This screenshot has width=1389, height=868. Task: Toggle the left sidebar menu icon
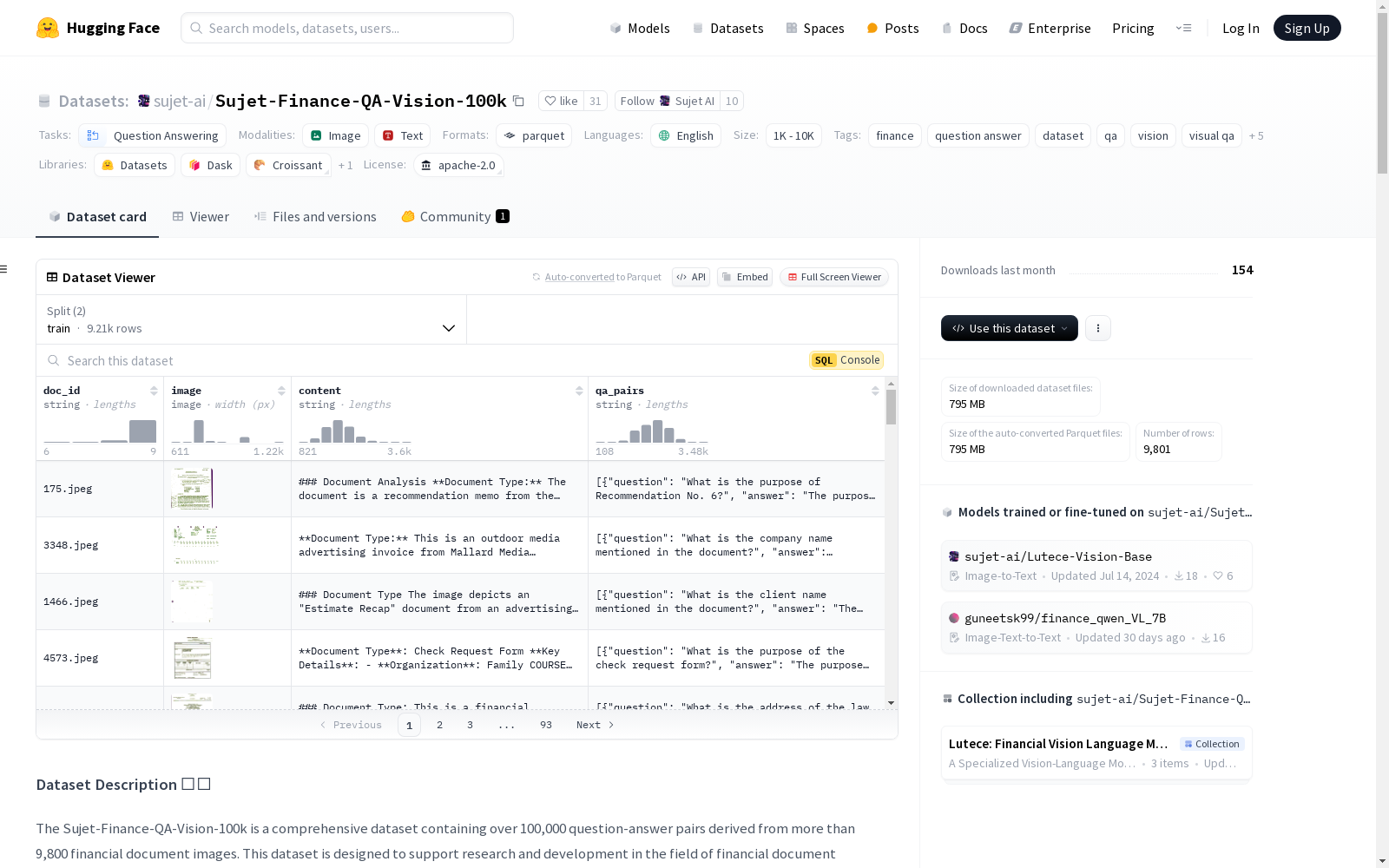tap(4, 269)
